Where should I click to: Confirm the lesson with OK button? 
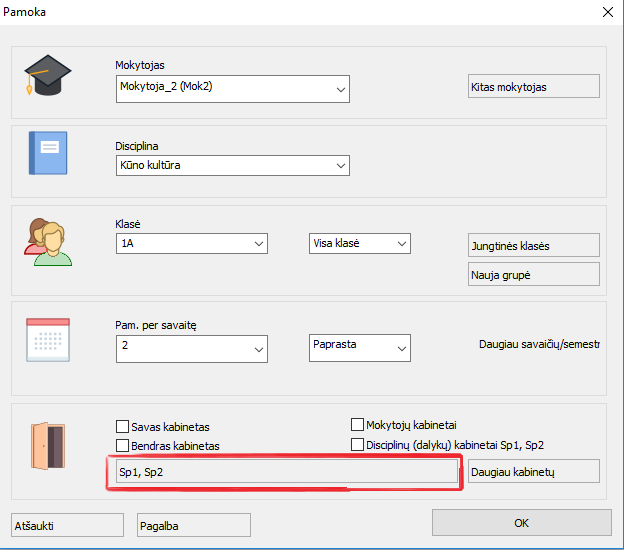[521, 523]
